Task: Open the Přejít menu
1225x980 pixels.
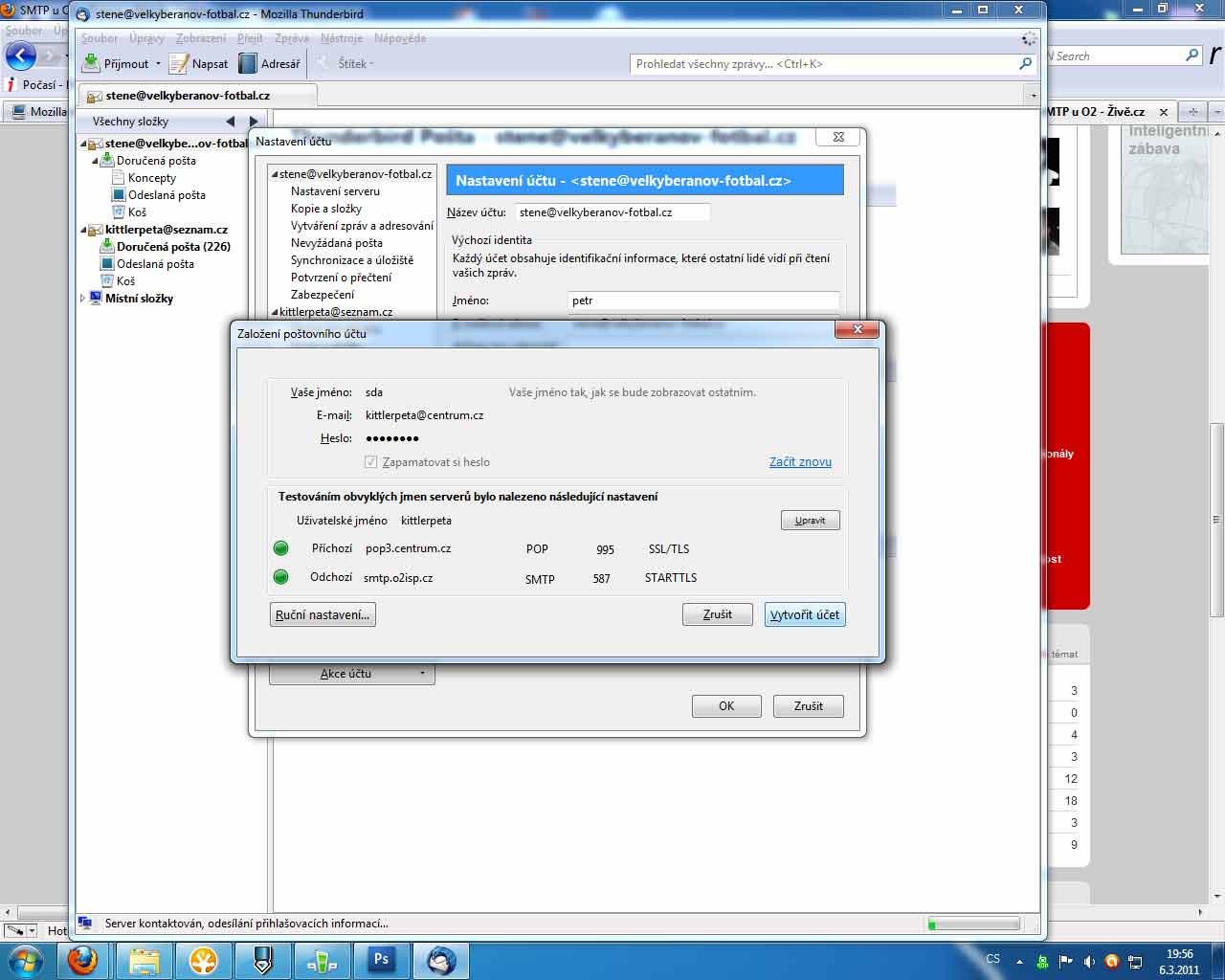Action: (250, 38)
